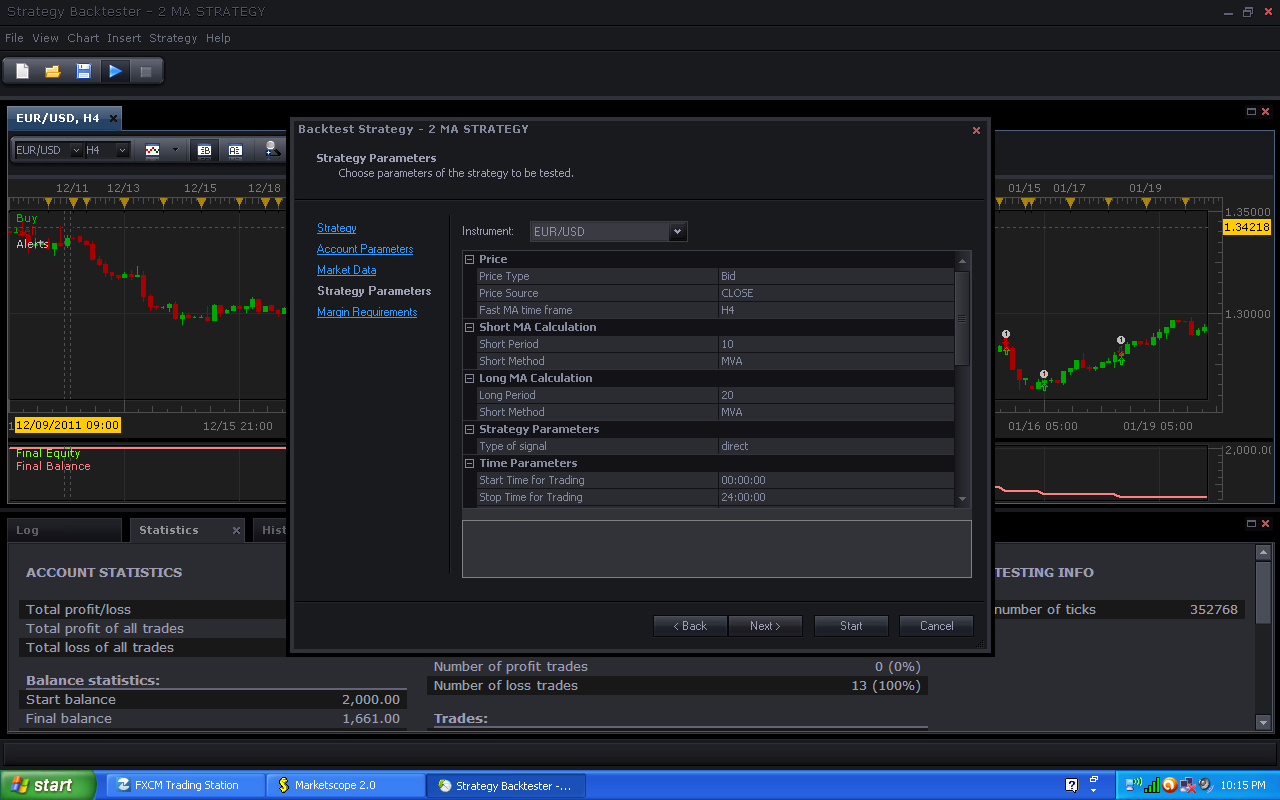This screenshot has height=800, width=1280.
Task: Click the statistics panel scroll down arrow
Action: [x=1263, y=723]
